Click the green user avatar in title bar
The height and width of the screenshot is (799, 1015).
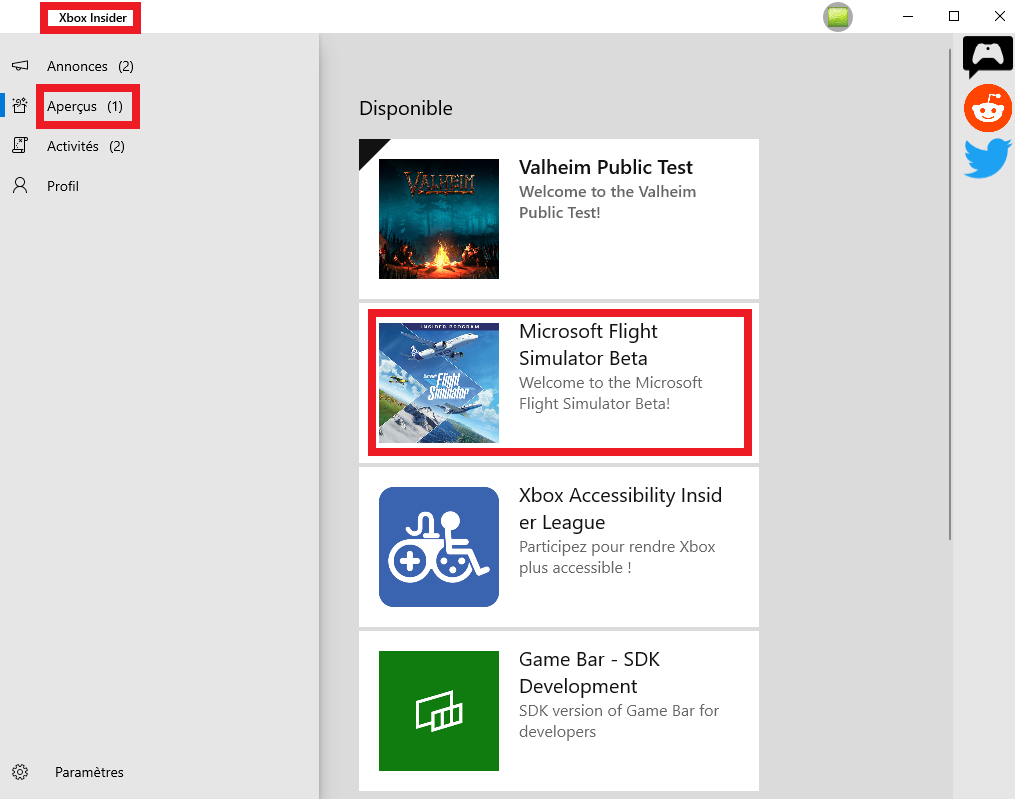coord(838,17)
